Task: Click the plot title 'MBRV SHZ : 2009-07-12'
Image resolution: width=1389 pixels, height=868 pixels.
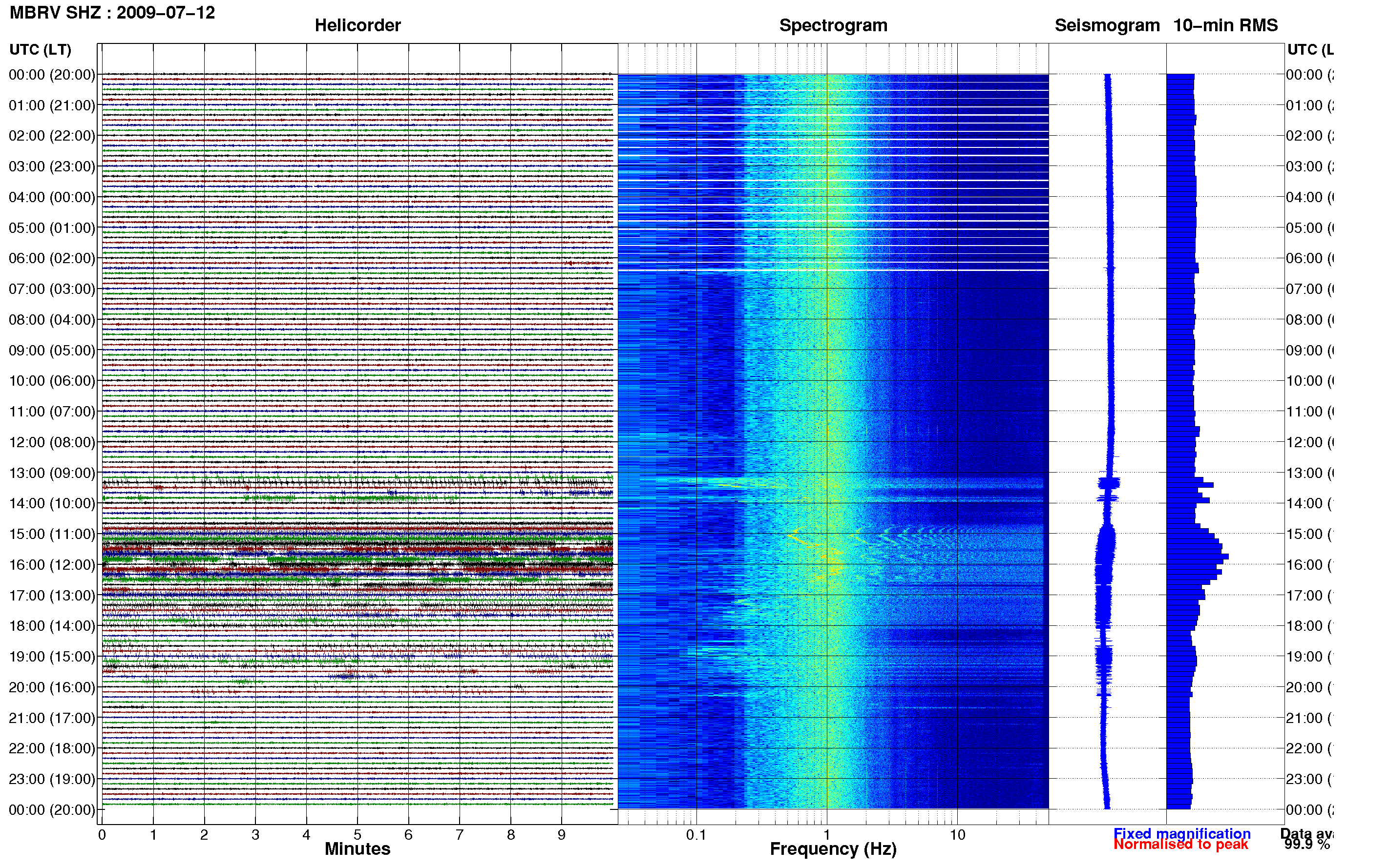Action: (112, 13)
